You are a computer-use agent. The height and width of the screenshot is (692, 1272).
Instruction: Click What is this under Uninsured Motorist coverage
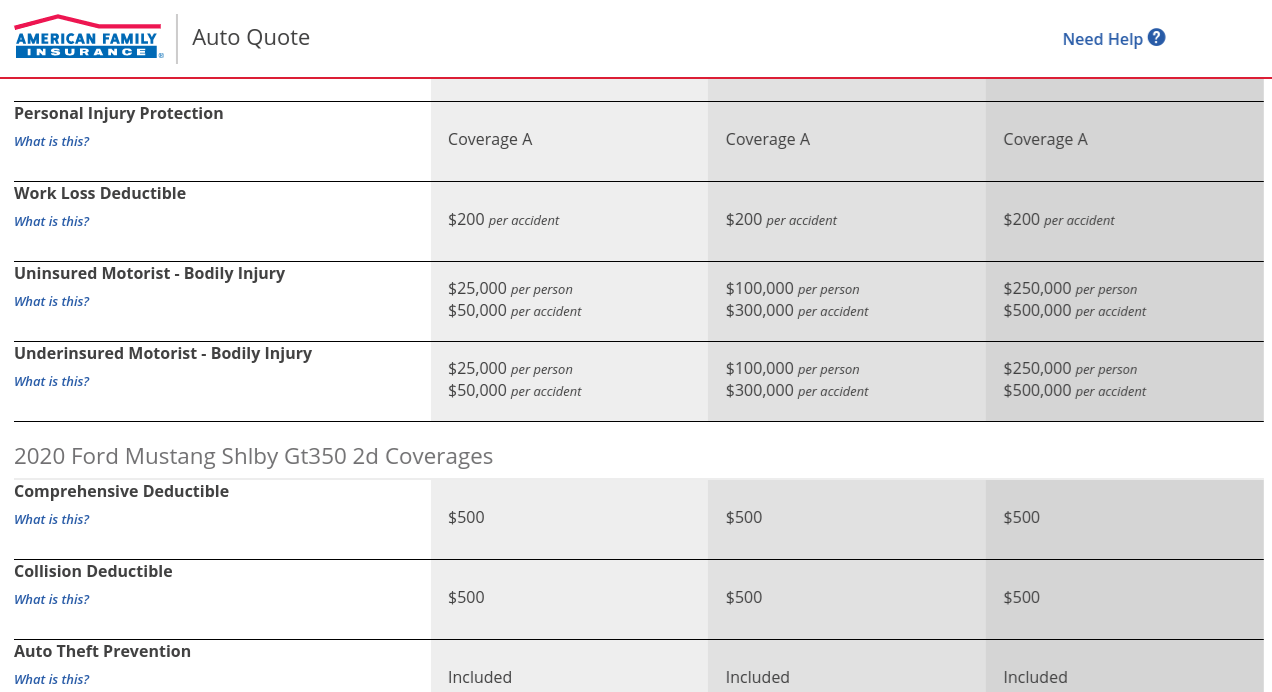(51, 301)
